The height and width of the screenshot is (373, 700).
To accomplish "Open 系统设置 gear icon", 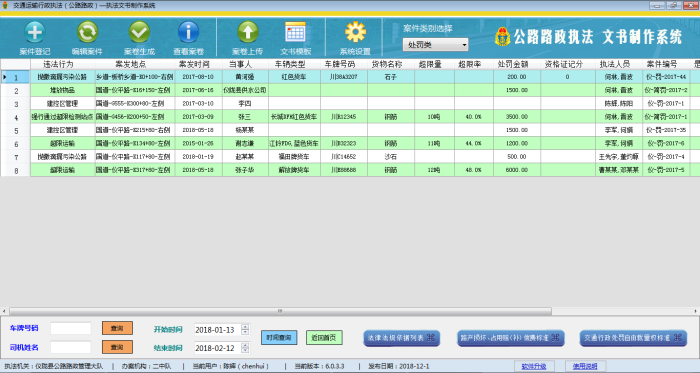I will tap(355, 33).
